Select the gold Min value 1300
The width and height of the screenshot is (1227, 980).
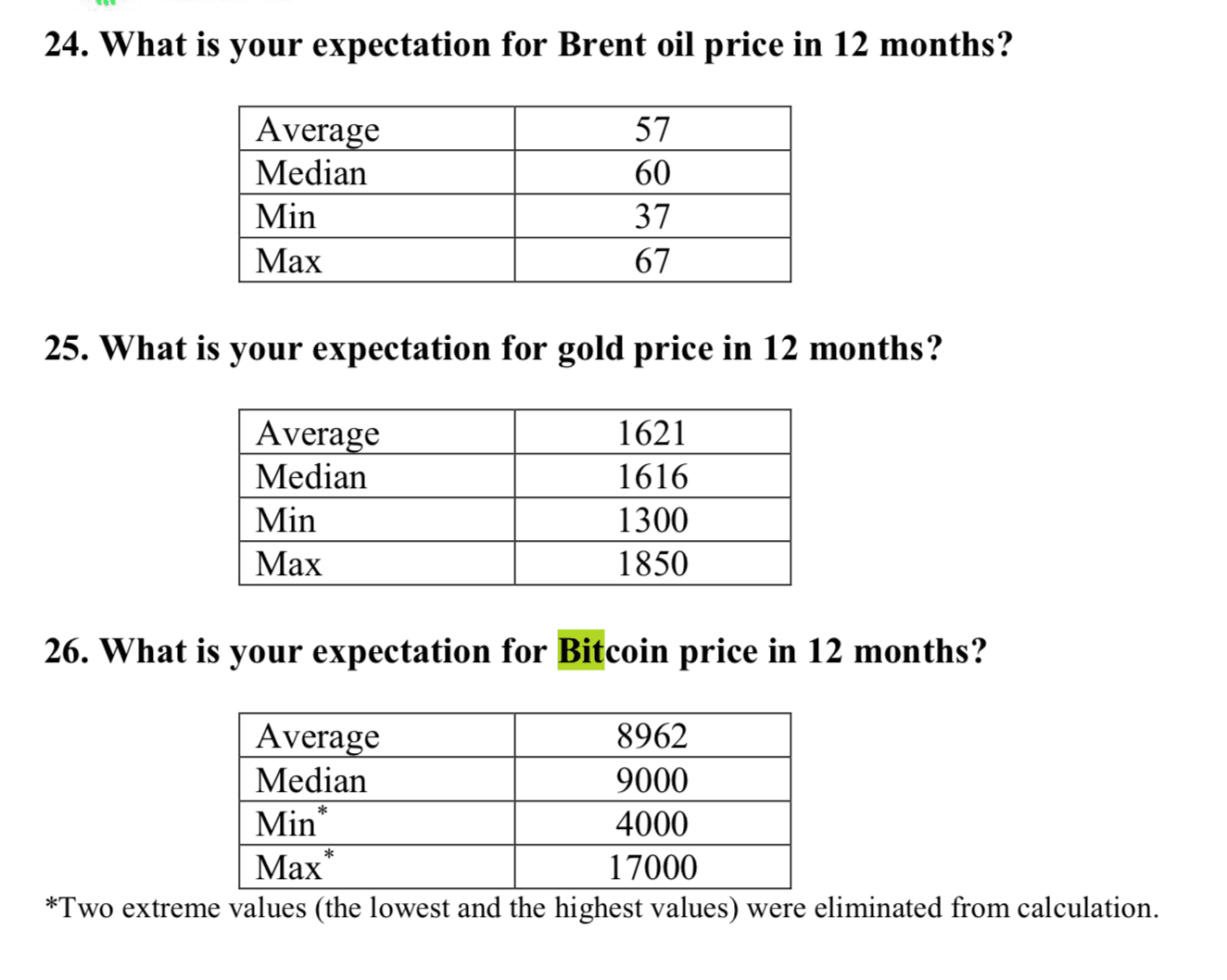[x=652, y=520]
